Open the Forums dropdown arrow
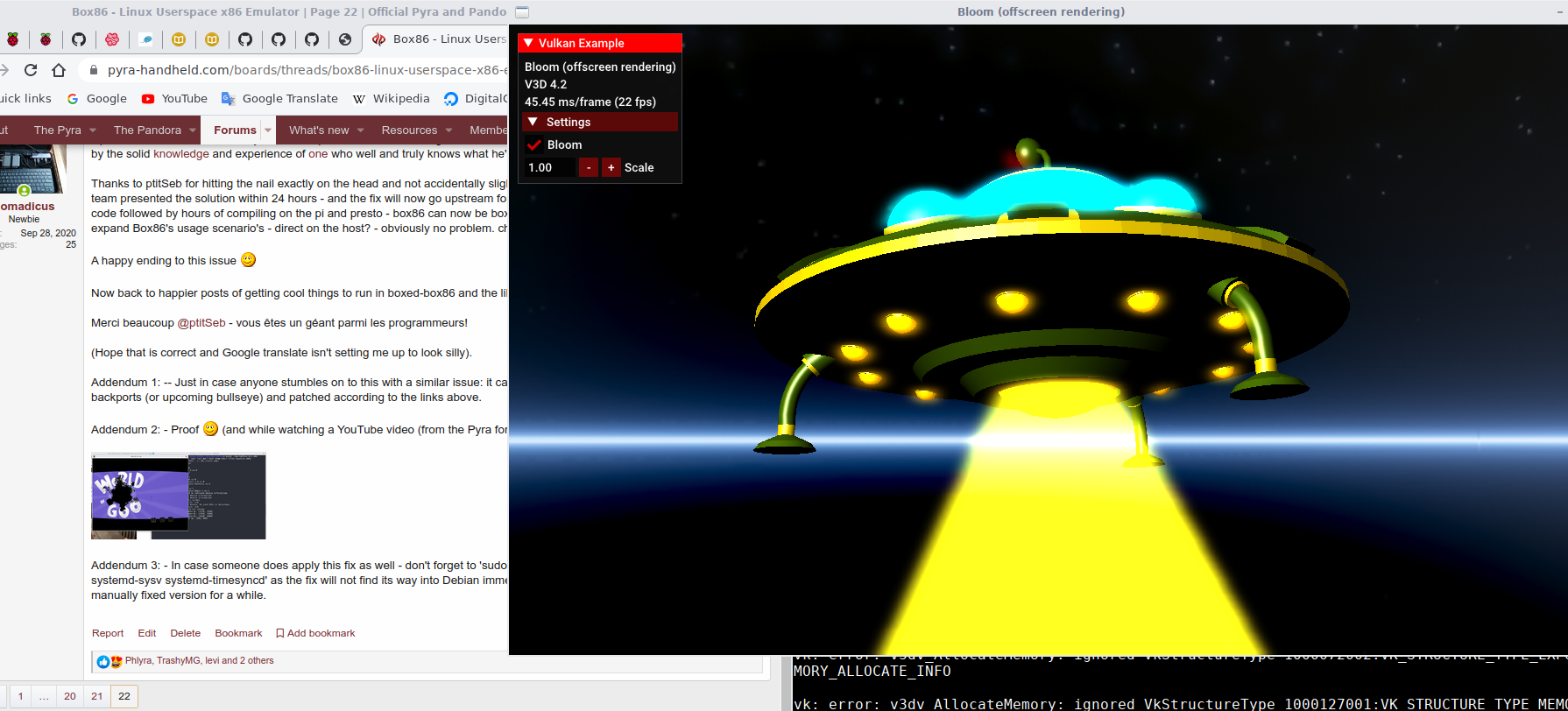 tap(268, 130)
